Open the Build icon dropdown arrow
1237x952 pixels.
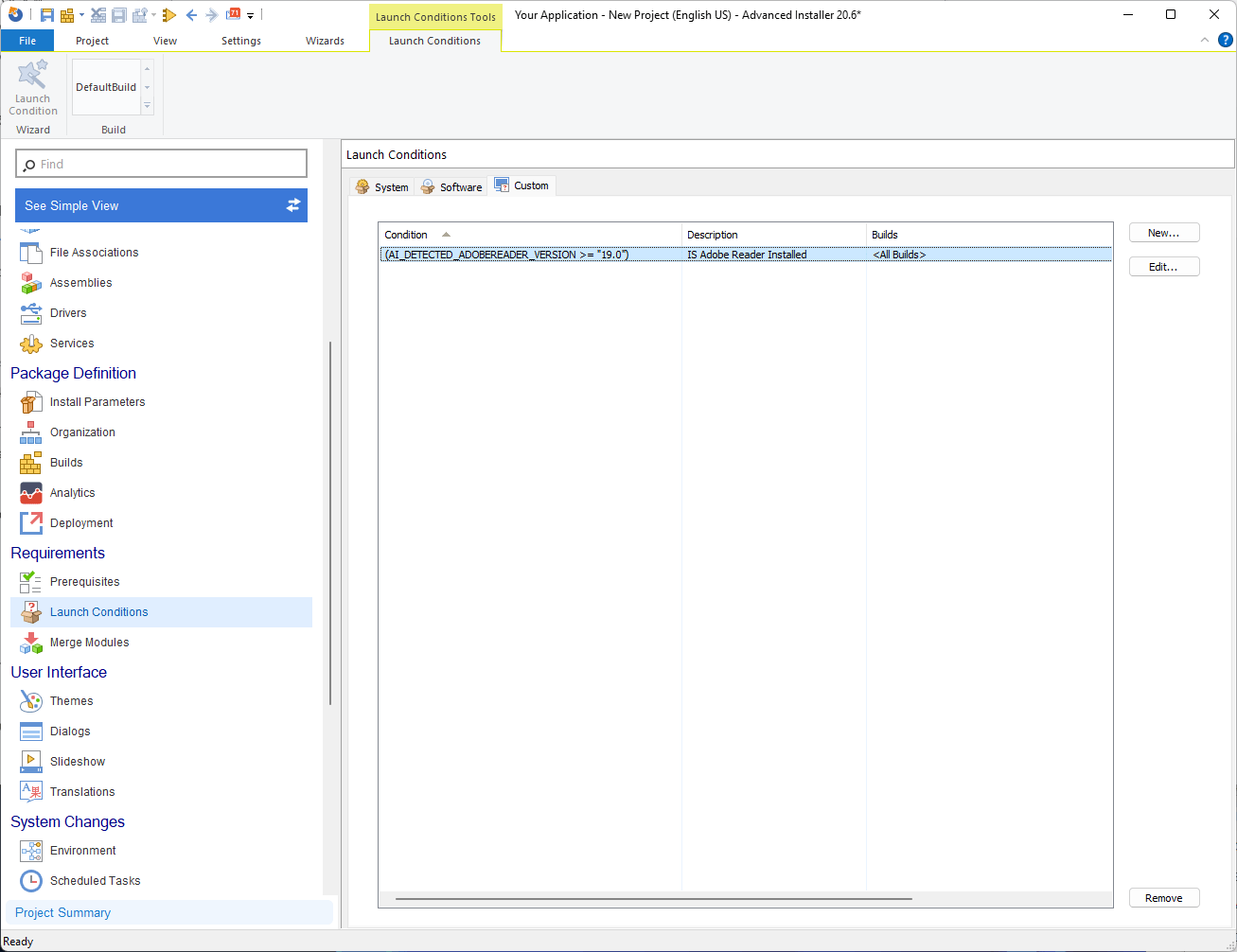tap(81, 15)
